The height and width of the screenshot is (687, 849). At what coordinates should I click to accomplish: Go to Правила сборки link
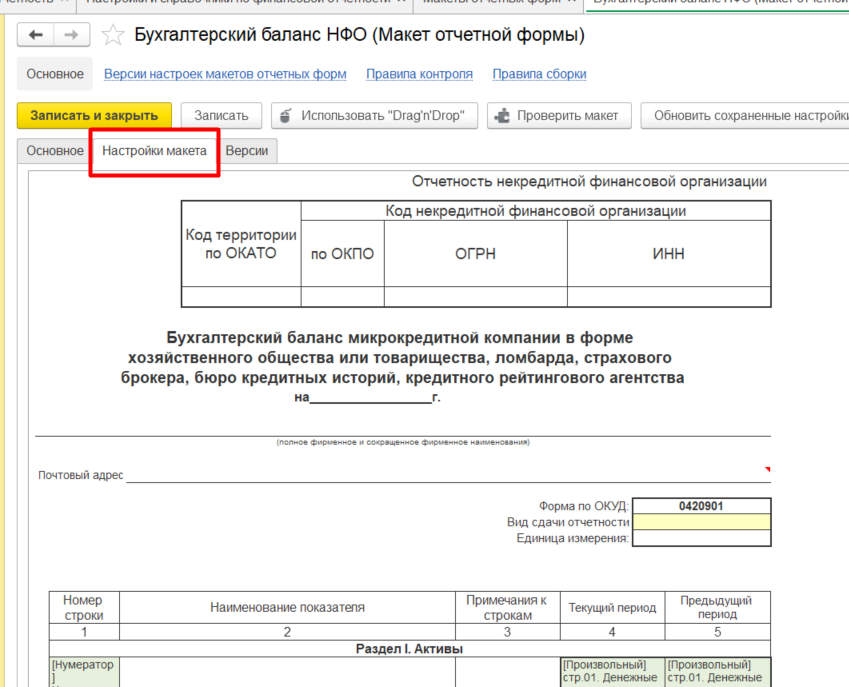tap(539, 74)
